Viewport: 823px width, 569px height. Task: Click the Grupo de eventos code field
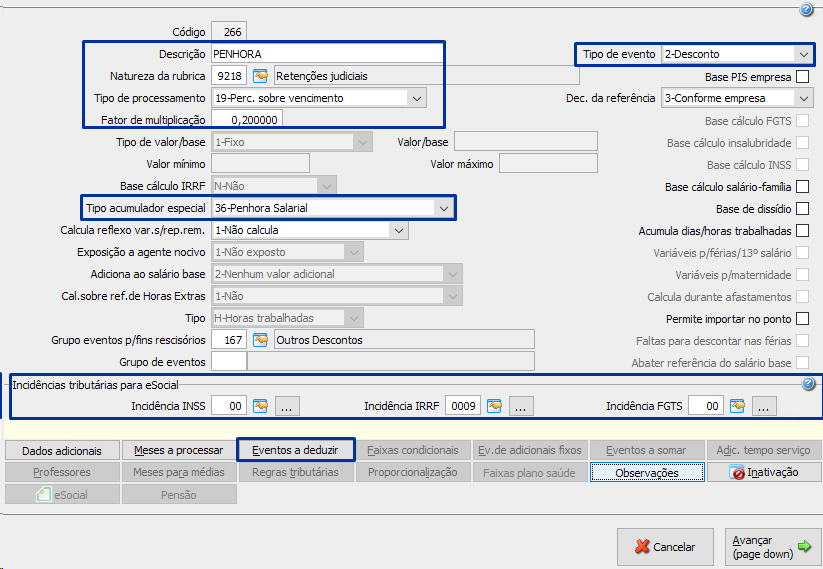point(229,362)
